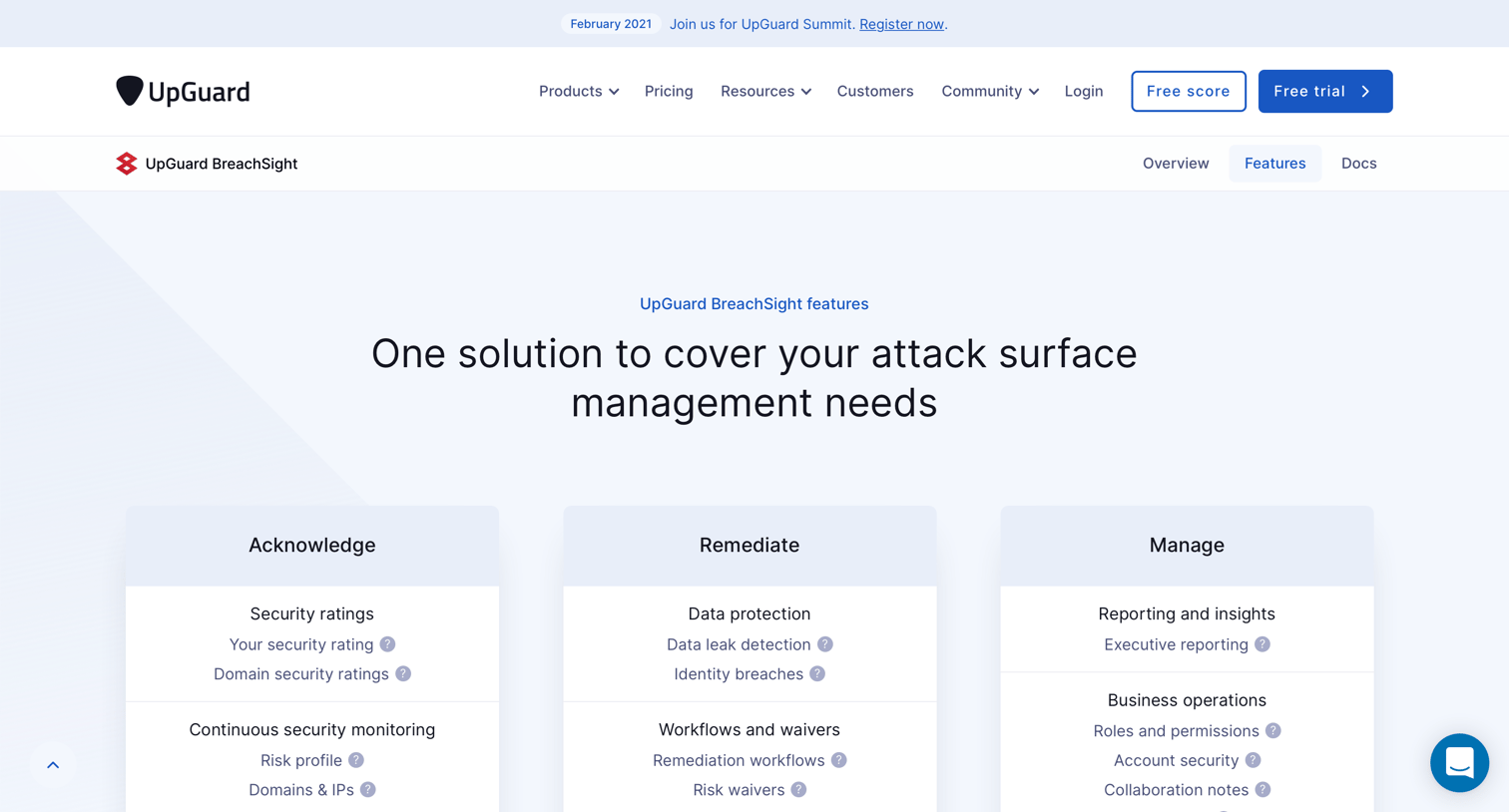This screenshot has height=812, width=1509.
Task: Select the Features tab
Action: [x=1274, y=164]
